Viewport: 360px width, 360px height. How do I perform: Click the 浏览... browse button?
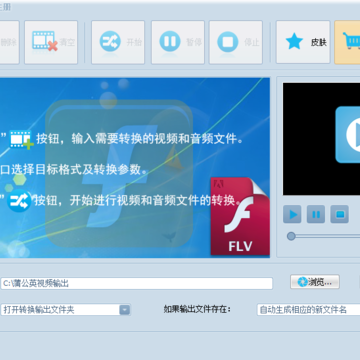tap(315, 282)
